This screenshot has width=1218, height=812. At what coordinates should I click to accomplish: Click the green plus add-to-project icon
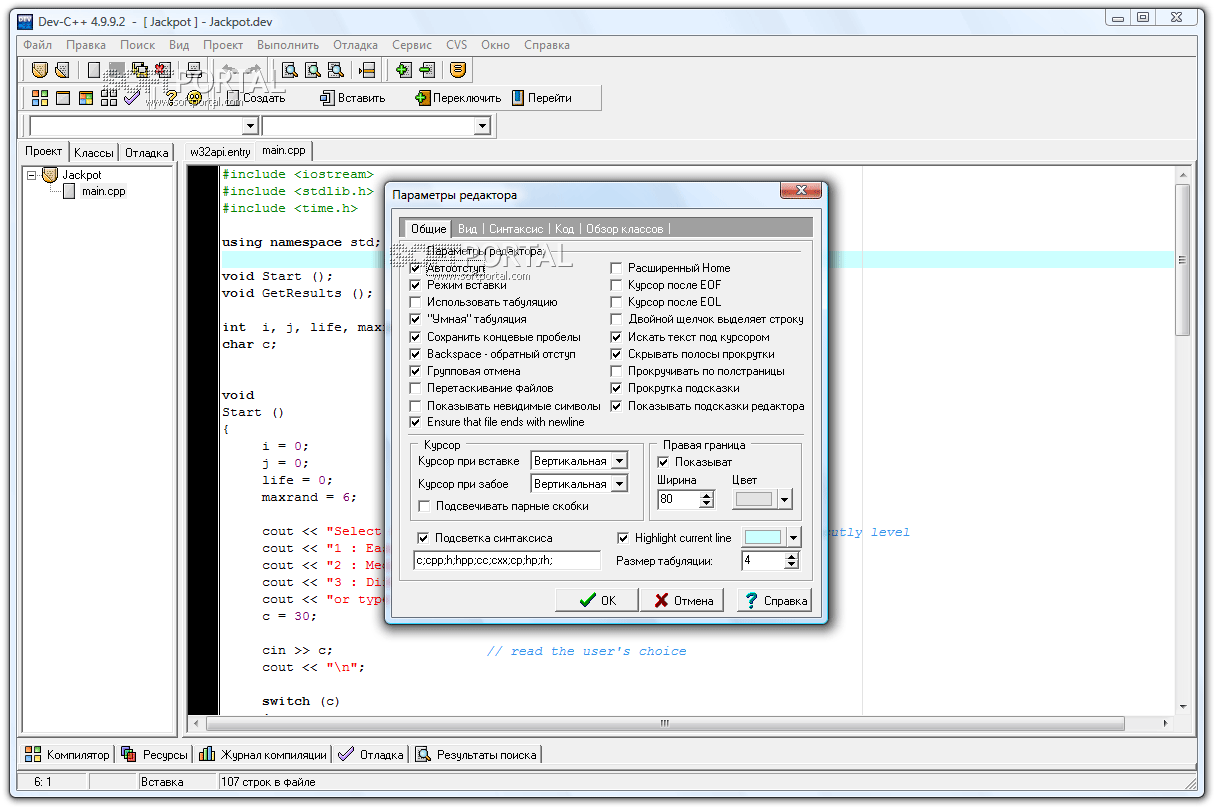click(403, 70)
